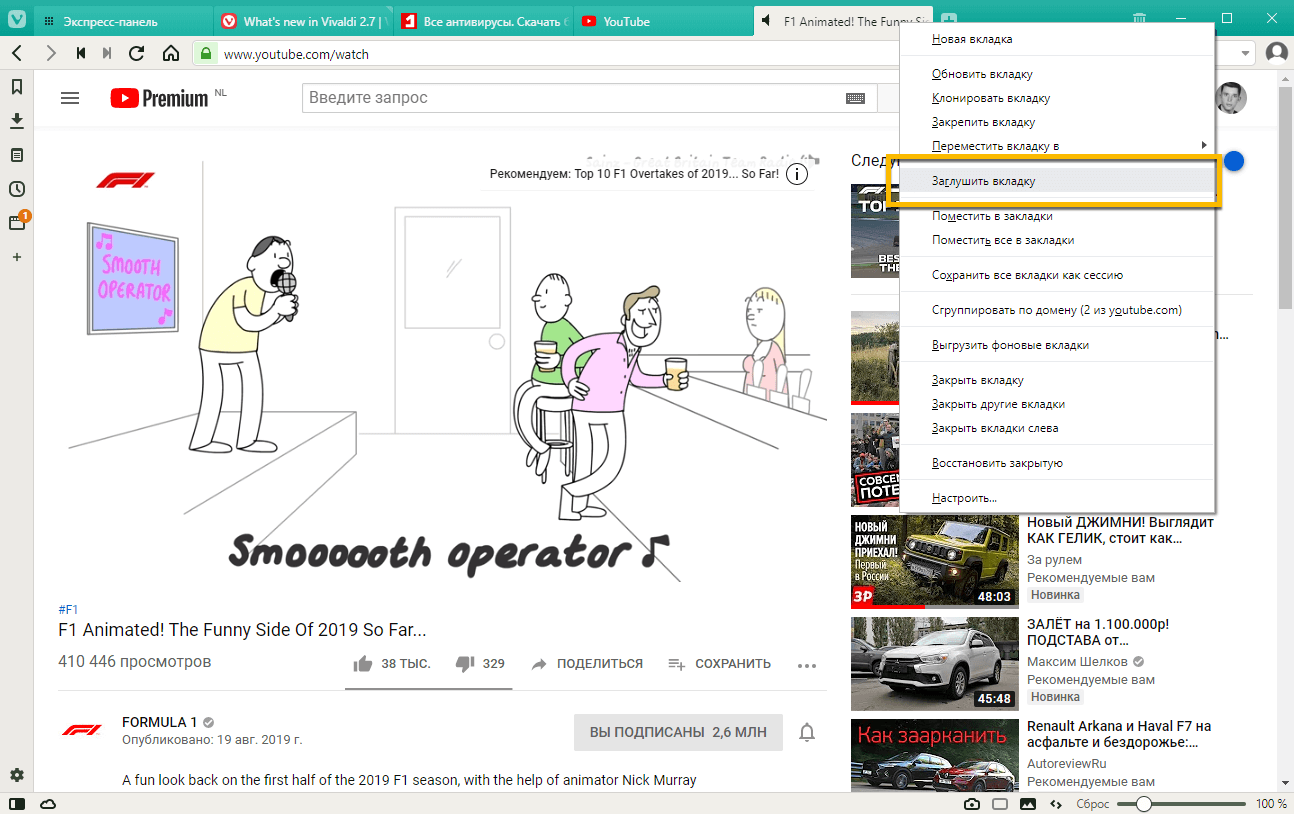The height and width of the screenshot is (814, 1294).
Task: Open the Notes panel in sidebar
Action: (17, 155)
